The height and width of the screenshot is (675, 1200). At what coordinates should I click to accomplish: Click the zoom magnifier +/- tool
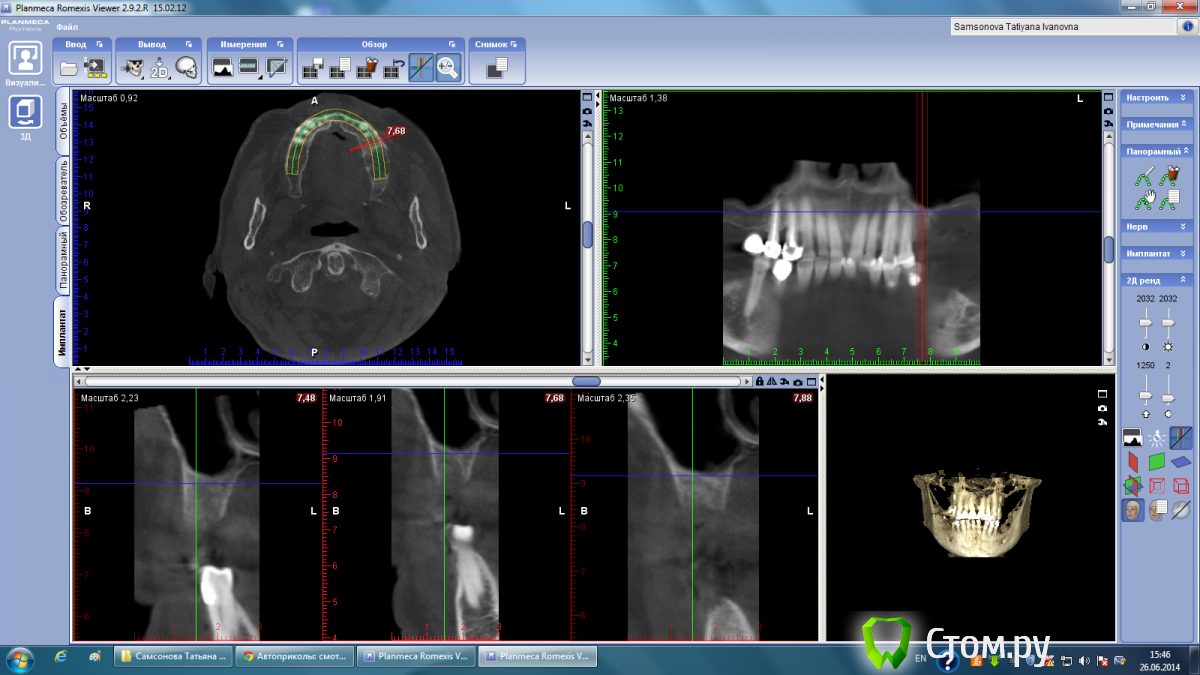(447, 68)
